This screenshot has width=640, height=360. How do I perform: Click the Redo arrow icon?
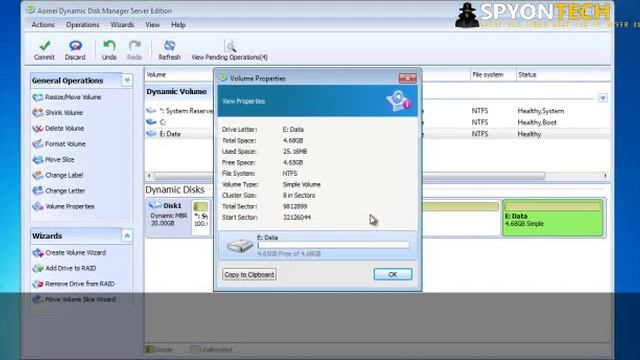coord(135,45)
